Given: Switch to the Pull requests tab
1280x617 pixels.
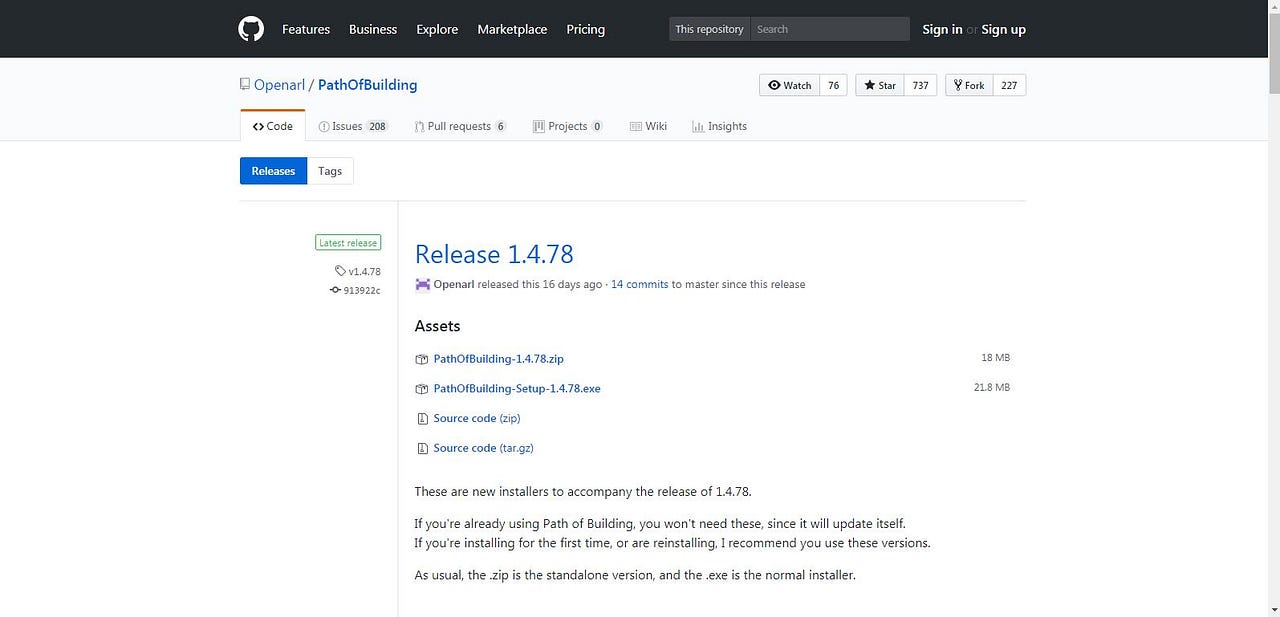Looking at the screenshot, I should (x=460, y=126).
